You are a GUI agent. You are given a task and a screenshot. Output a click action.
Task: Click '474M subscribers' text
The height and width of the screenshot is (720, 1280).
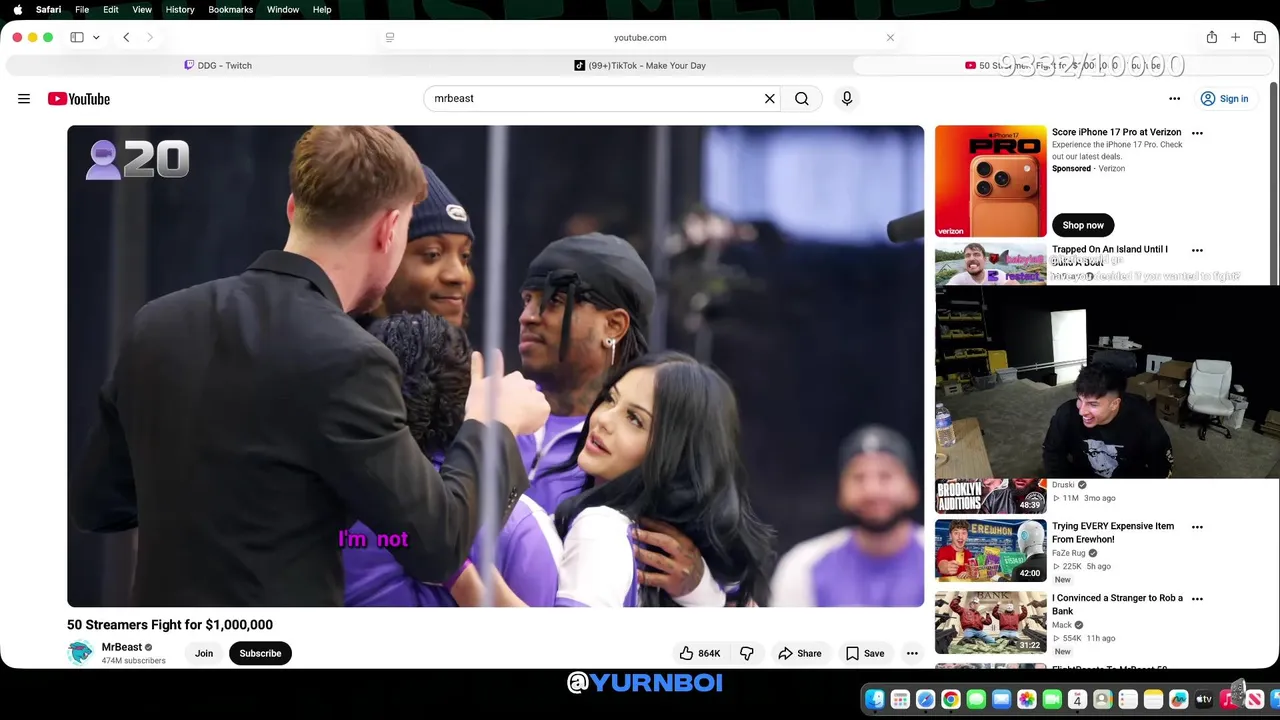(134, 661)
